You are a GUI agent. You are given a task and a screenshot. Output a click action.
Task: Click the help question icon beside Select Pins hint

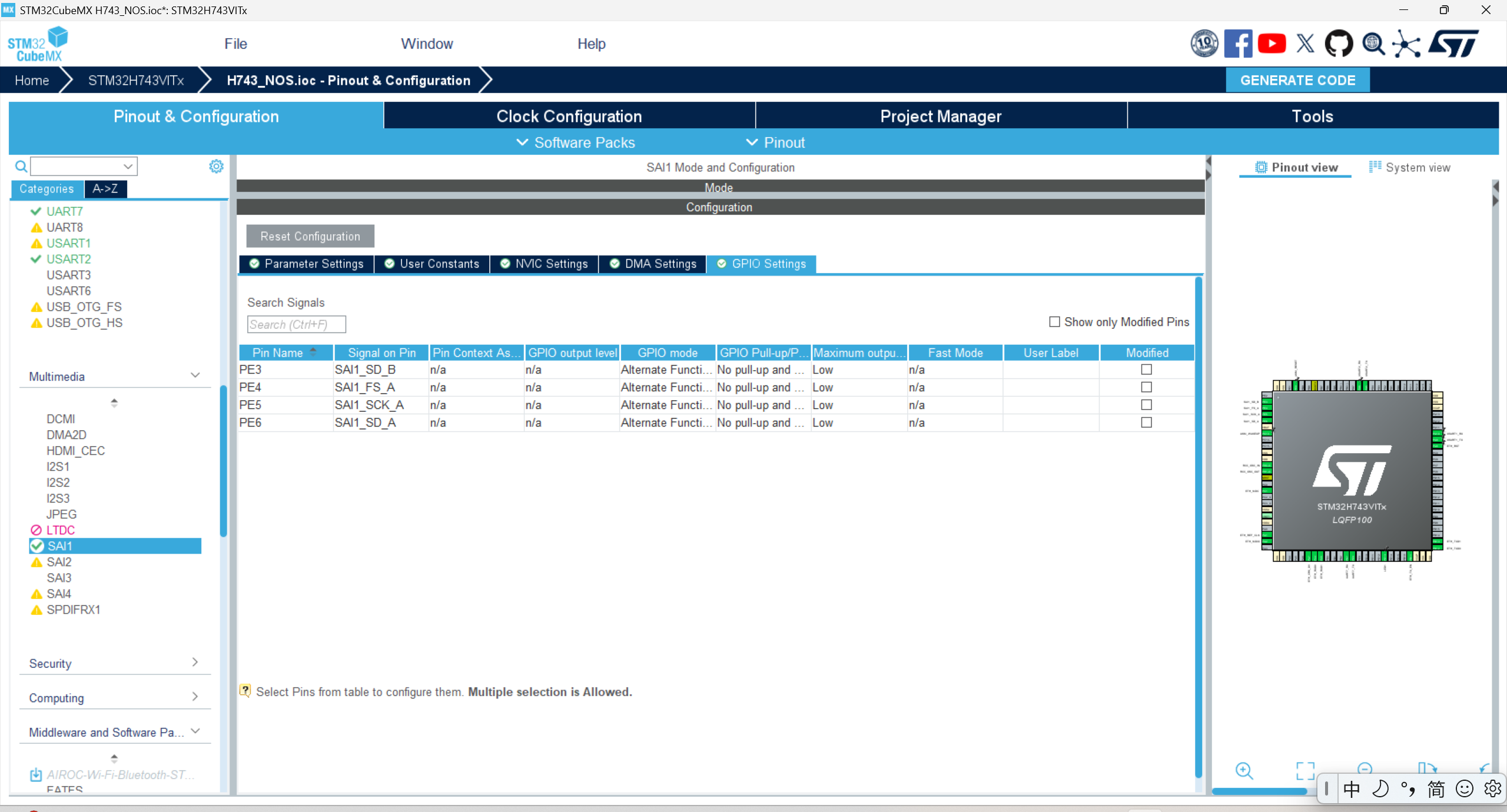[245, 691]
